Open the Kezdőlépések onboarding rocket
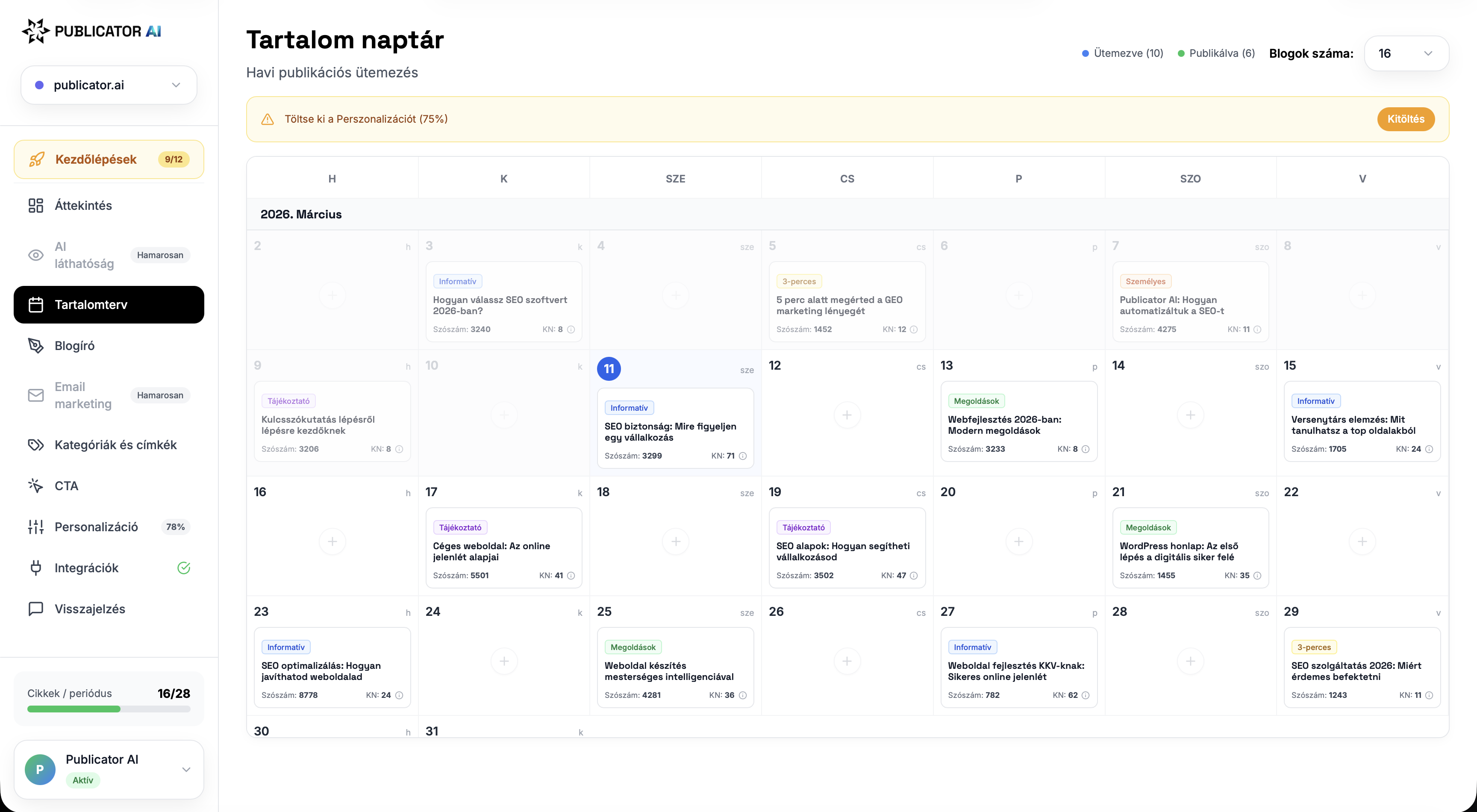1477x812 pixels. (94, 159)
